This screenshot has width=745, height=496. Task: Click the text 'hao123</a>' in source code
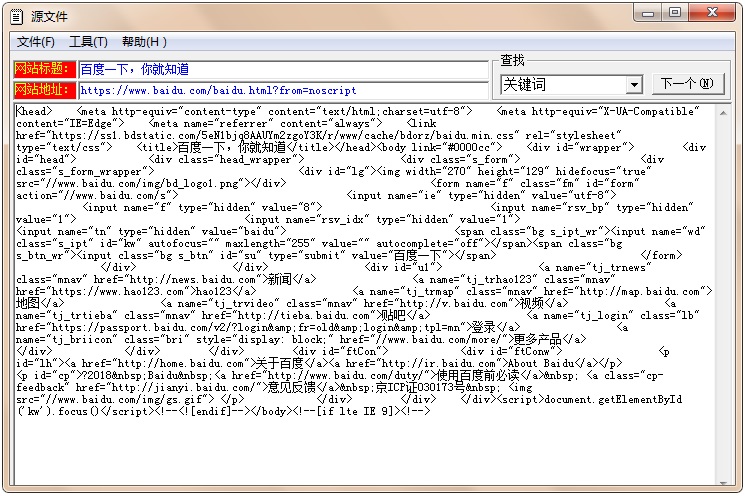coord(226,291)
